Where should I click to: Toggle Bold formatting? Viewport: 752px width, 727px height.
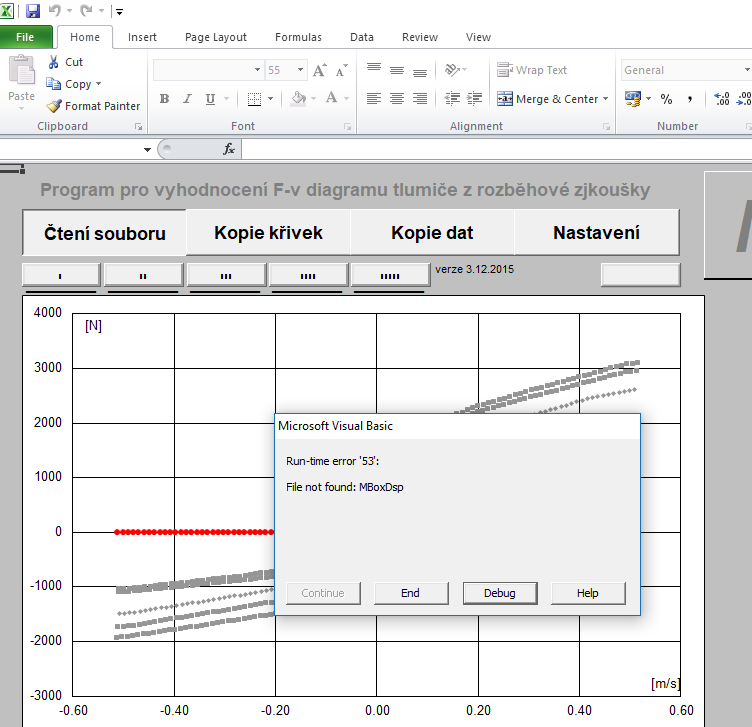pyautogui.click(x=164, y=99)
